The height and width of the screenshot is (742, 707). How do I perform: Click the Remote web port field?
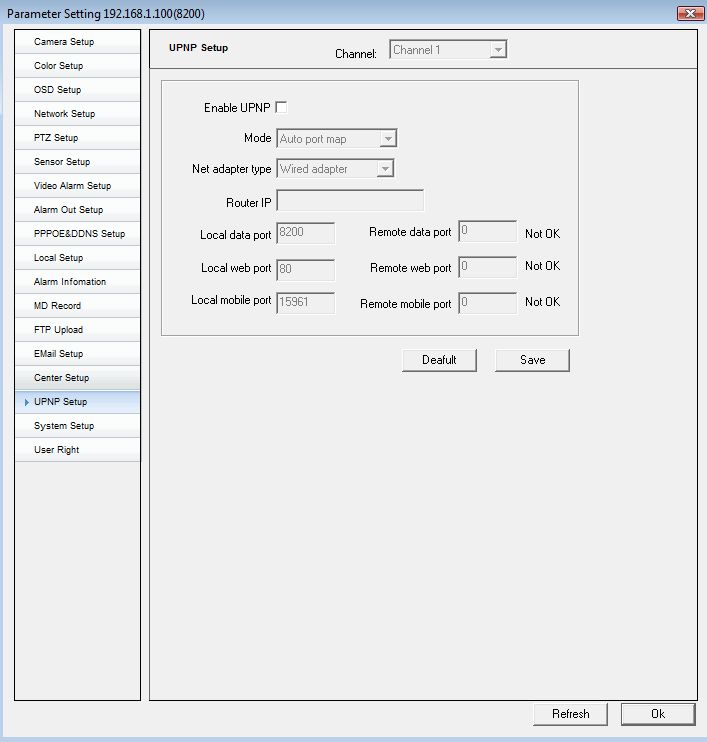[x=487, y=267]
